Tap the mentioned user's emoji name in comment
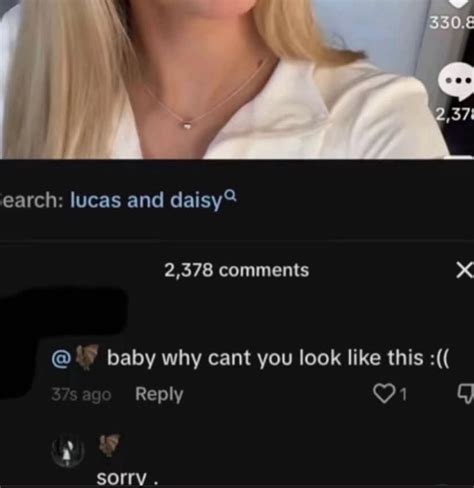This screenshot has height=488, width=474. coord(87,357)
